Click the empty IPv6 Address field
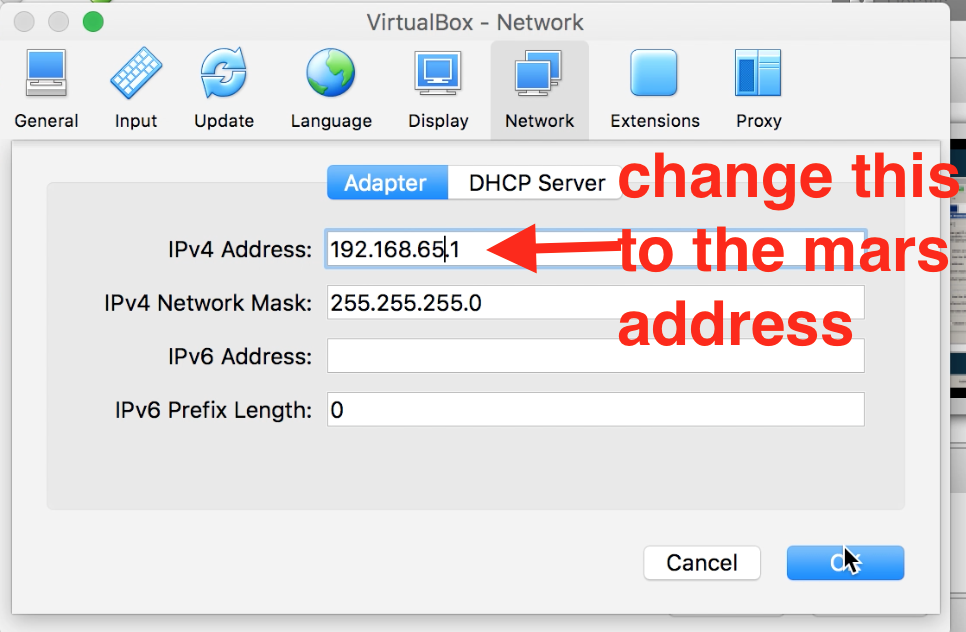This screenshot has width=966, height=632. pos(595,356)
